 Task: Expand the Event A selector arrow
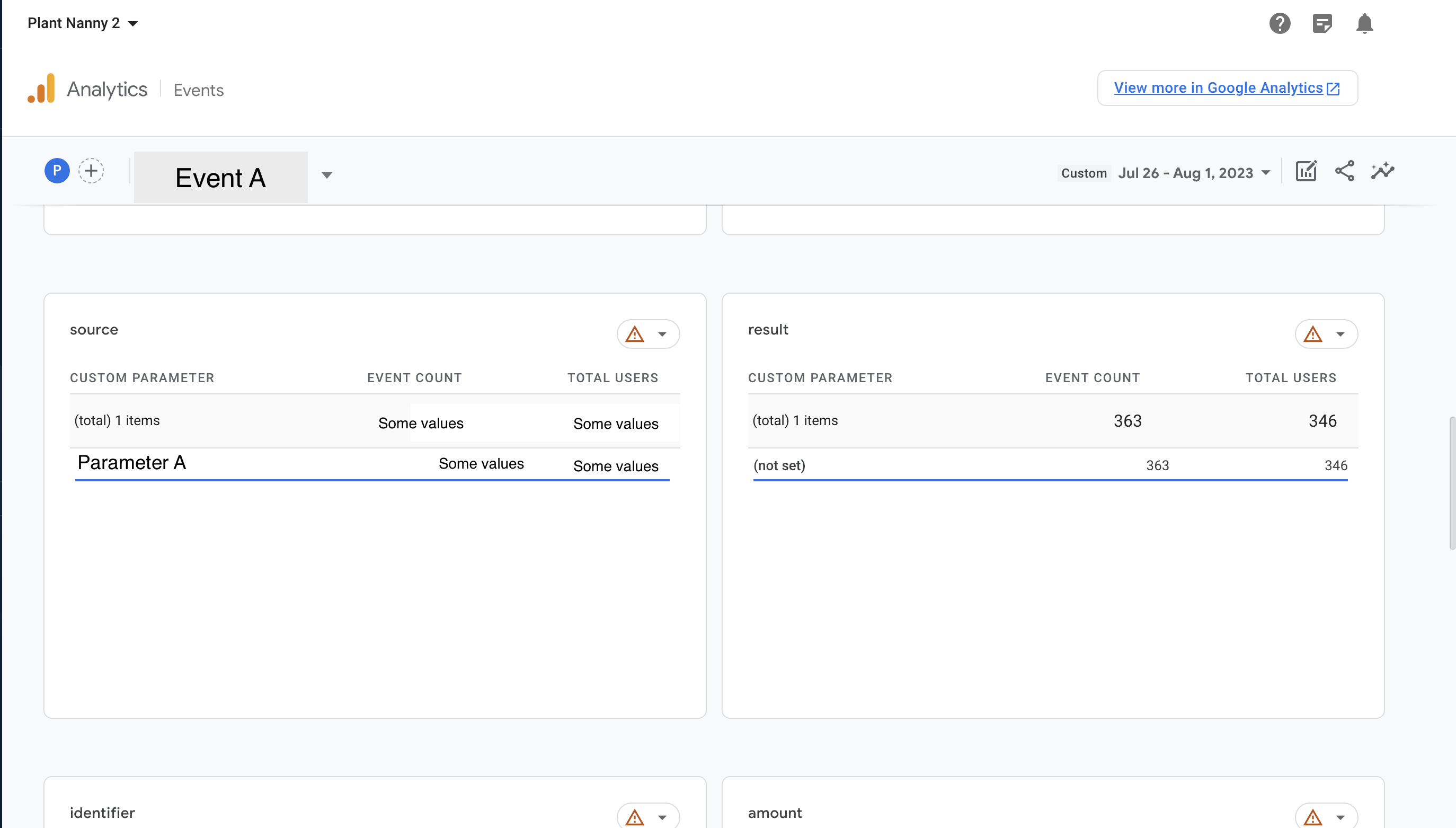point(327,175)
